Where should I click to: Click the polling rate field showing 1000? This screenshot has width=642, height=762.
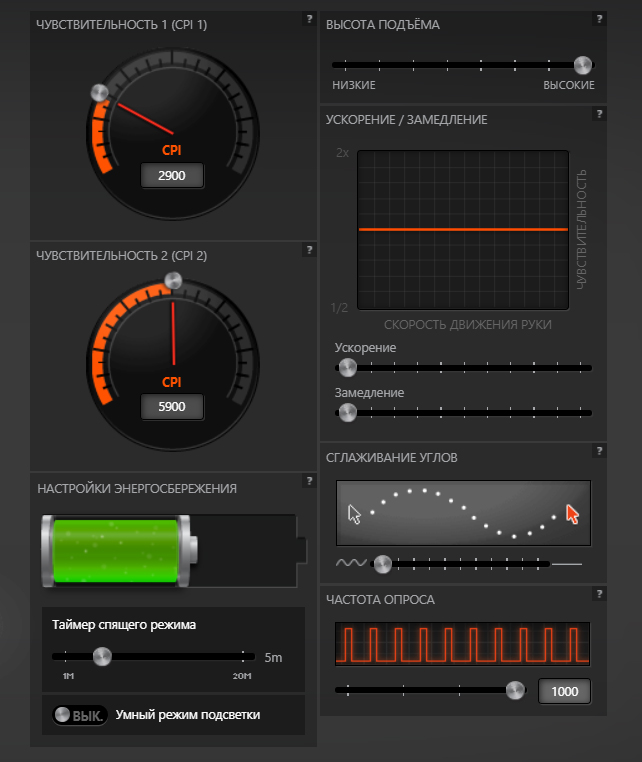[x=564, y=691]
